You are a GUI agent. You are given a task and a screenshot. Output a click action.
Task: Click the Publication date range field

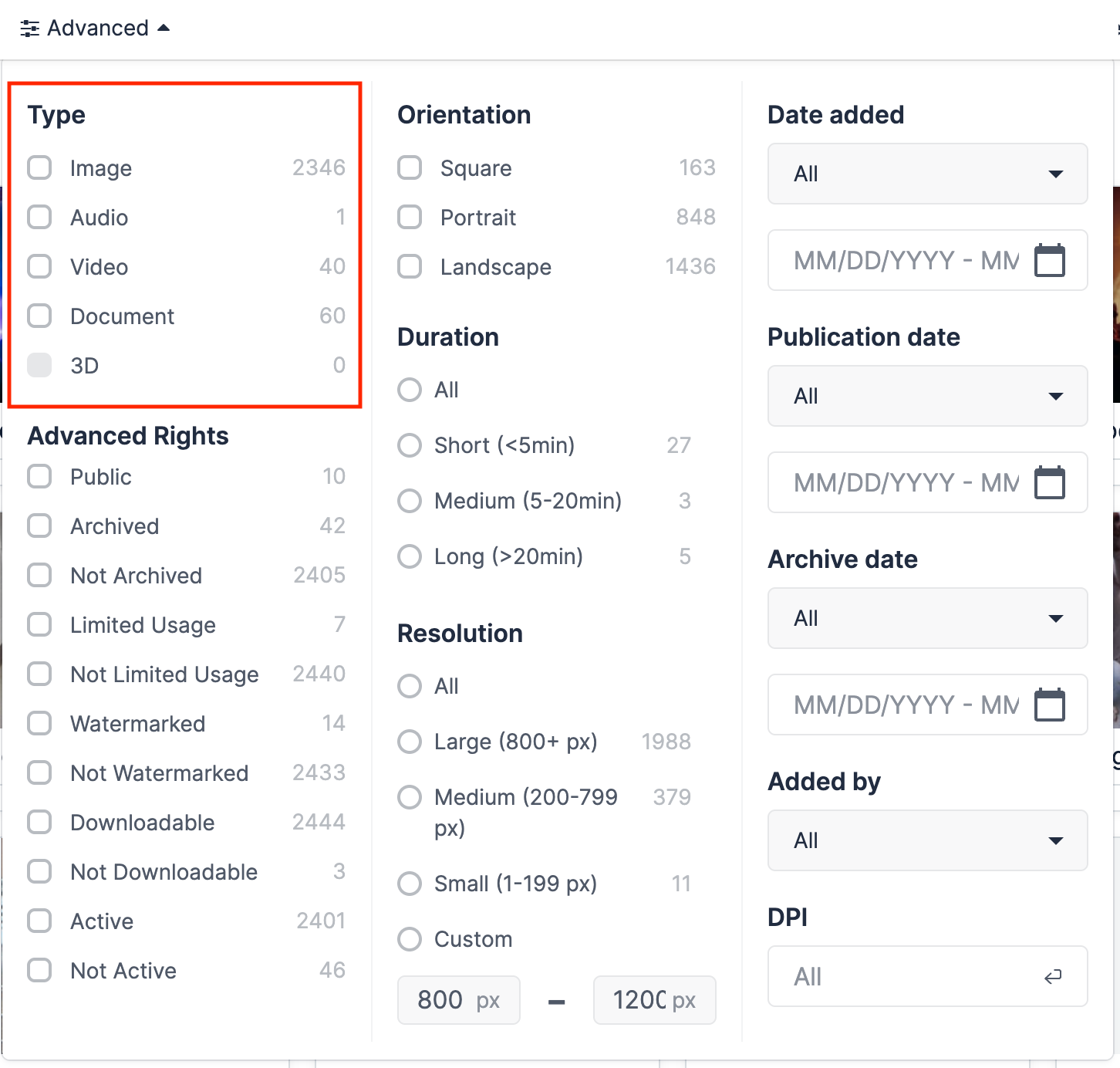[x=928, y=482]
